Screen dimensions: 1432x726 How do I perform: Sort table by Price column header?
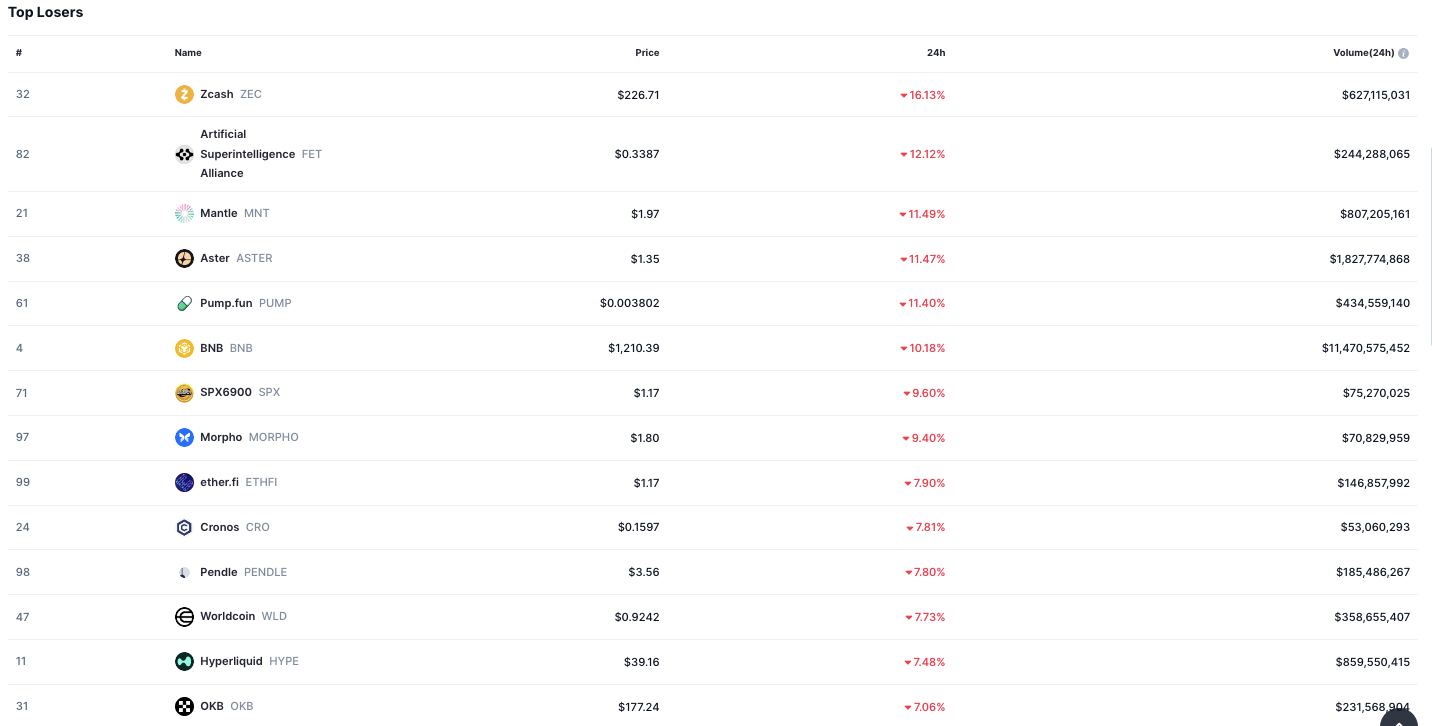pyautogui.click(x=647, y=53)
